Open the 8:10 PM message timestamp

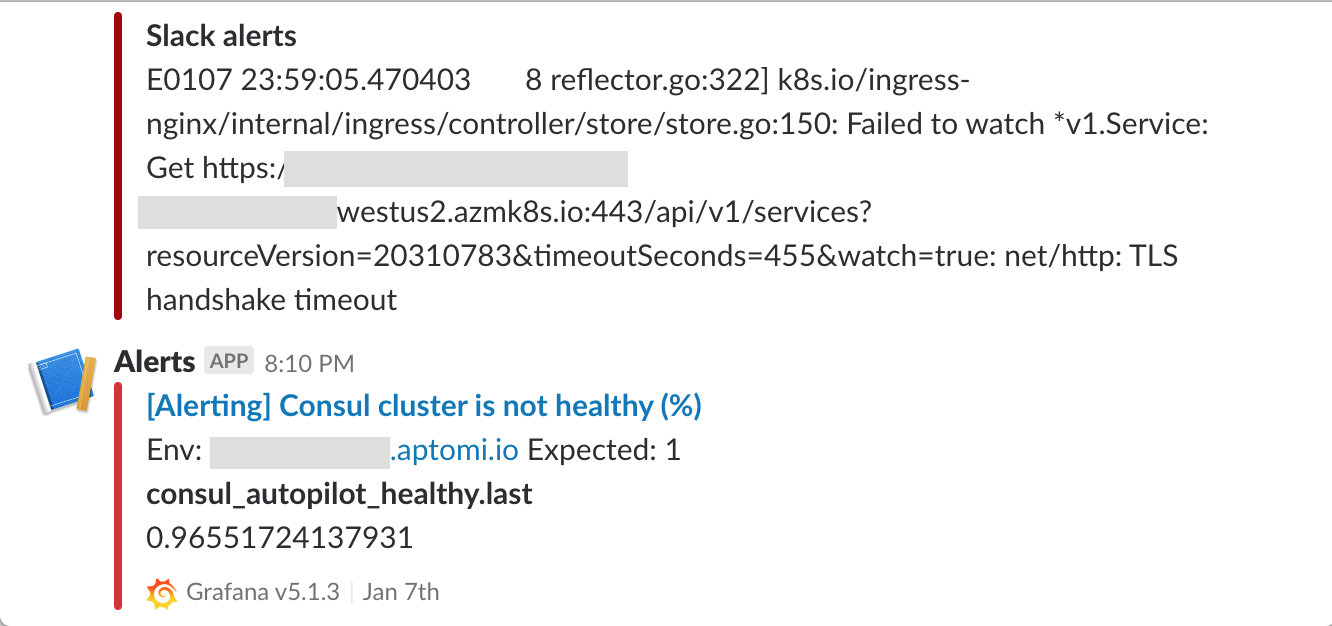[309, 363]
